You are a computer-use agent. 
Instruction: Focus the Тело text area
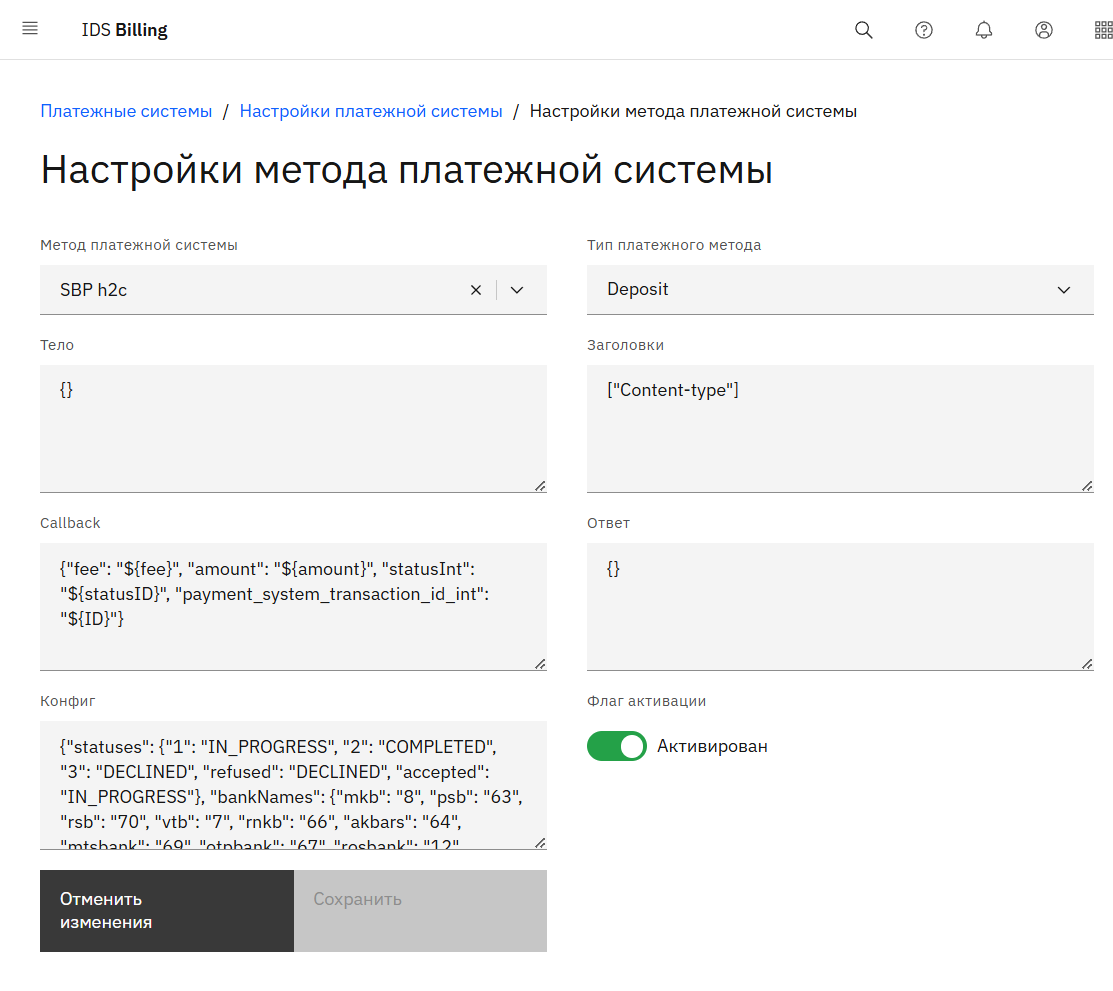click(x=293, y=428)
